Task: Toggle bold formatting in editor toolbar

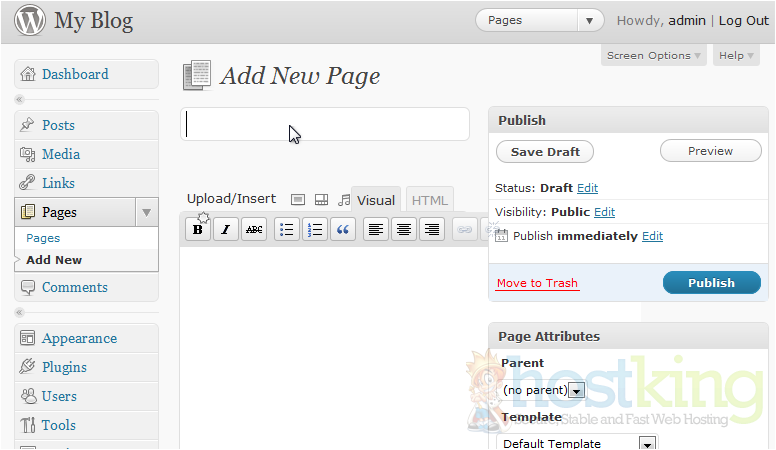Action: point(198,230)
